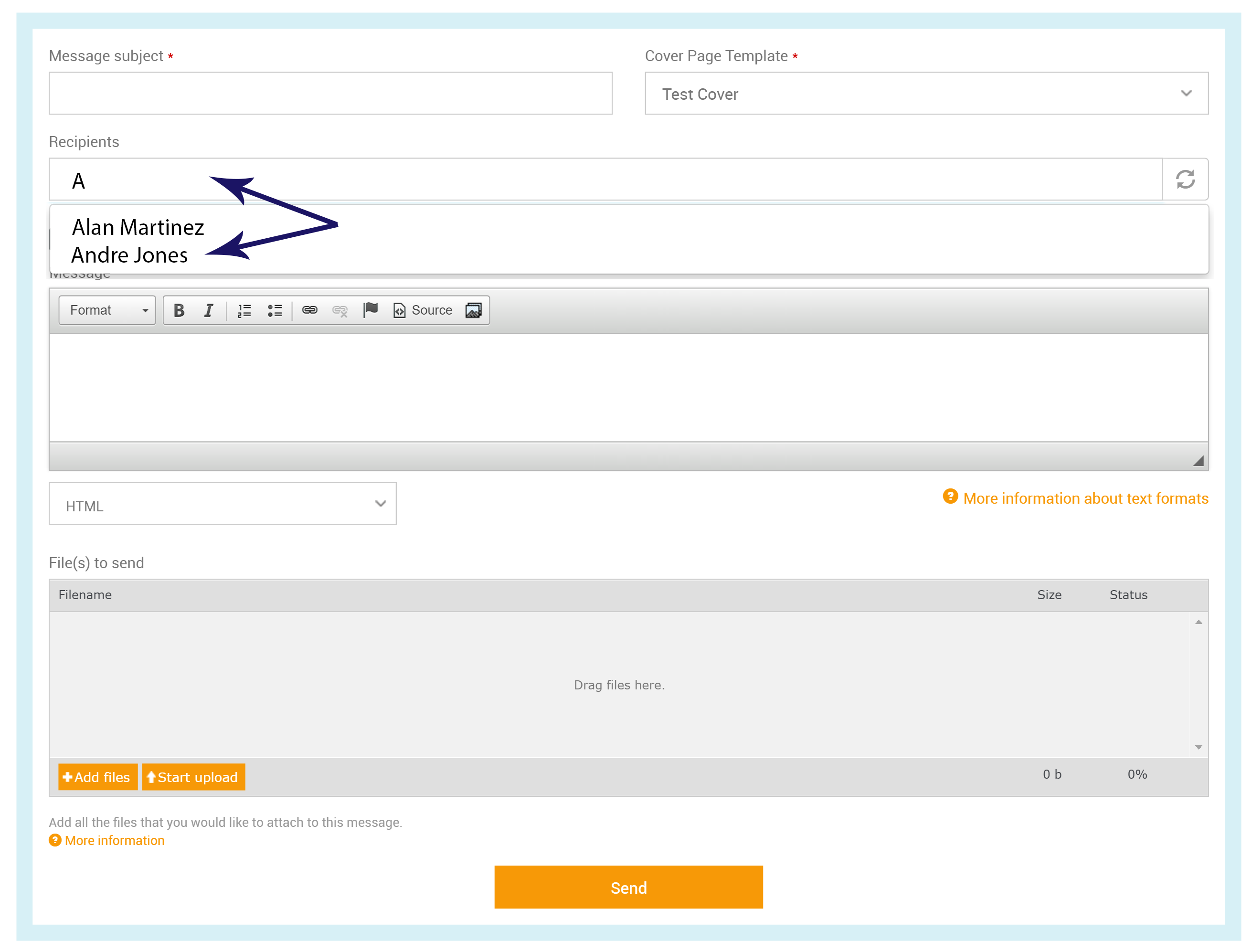Viewport: 1252px width, 952px height.
Task: Toggle Italic text formatting
Action: tap(208, 310)
